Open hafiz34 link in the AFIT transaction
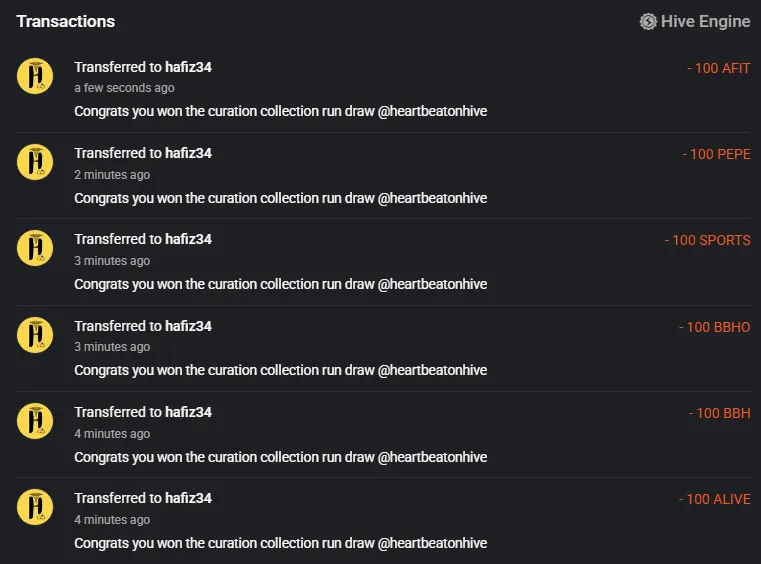Viewport: 761px width, 564px height. pos(188,67)
